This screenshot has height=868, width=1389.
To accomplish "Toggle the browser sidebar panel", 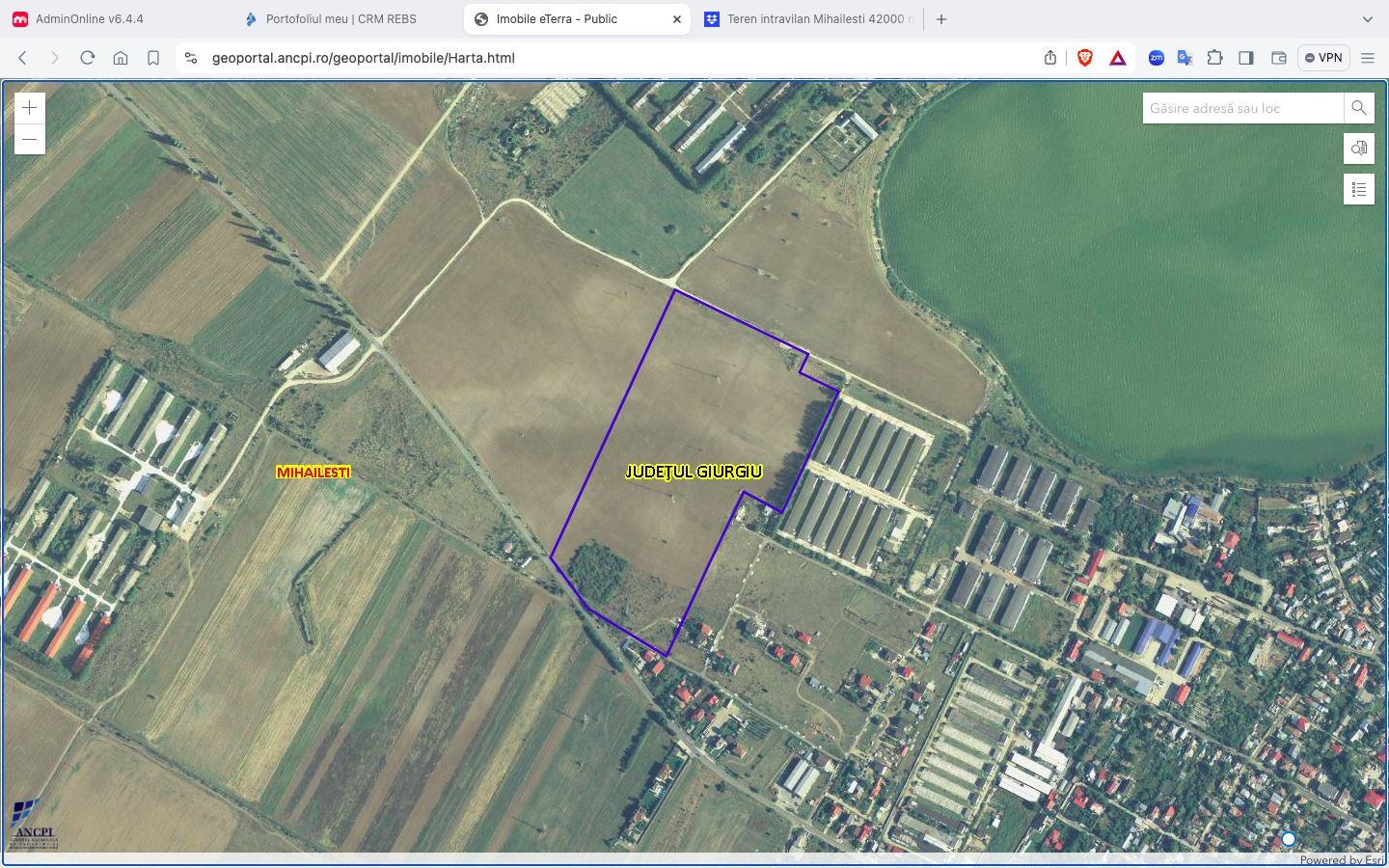I will pos(1246,57).
